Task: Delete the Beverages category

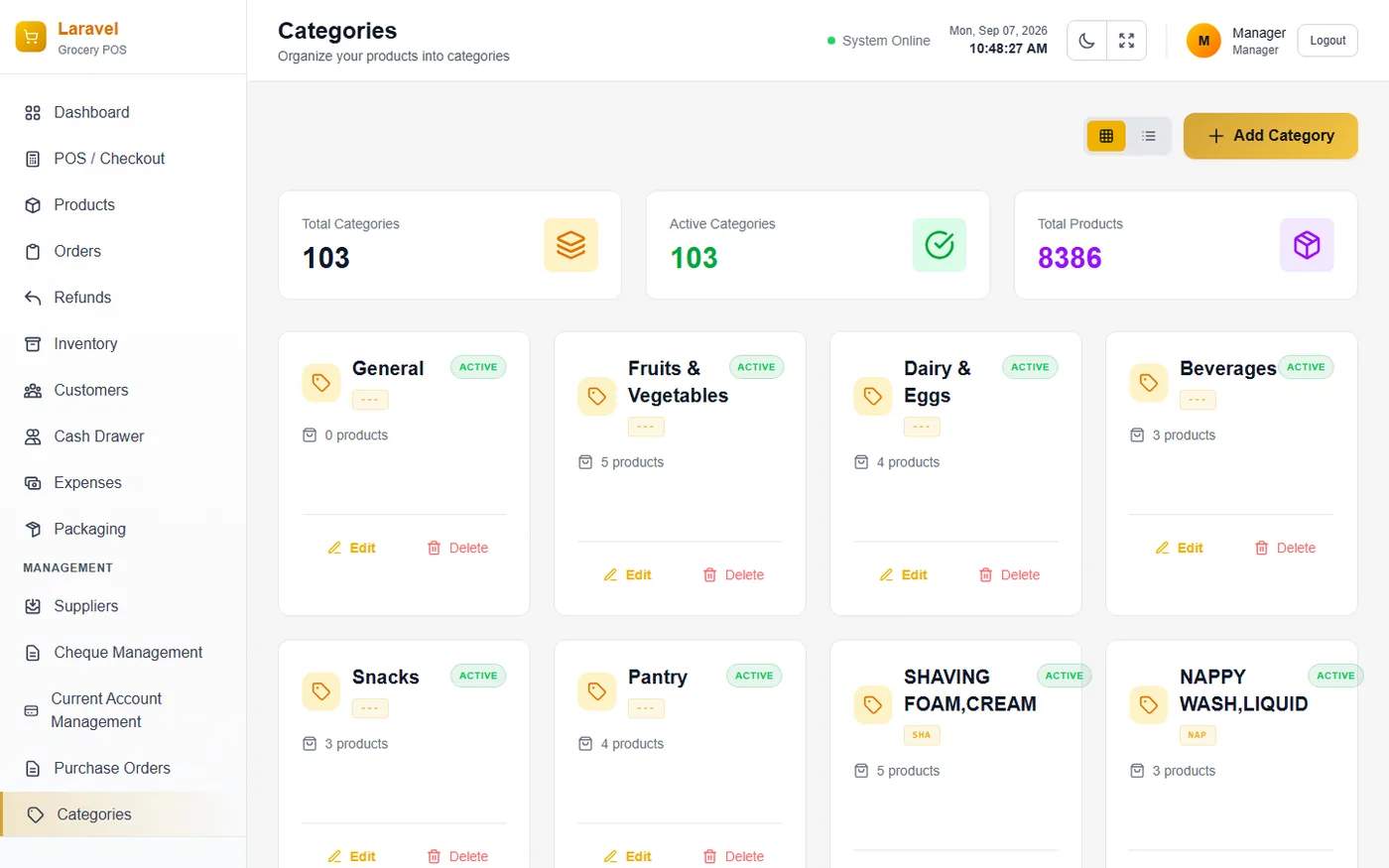Action: point(1285,548)
